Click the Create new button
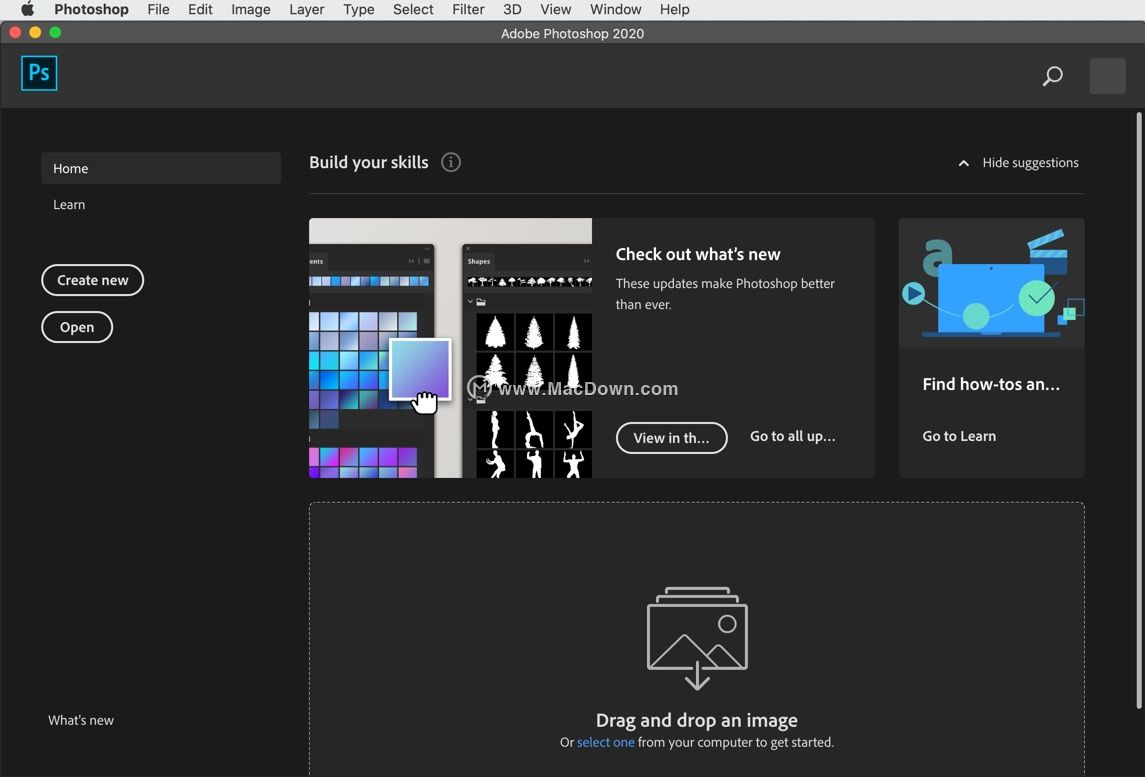 (x=93, y=280)
